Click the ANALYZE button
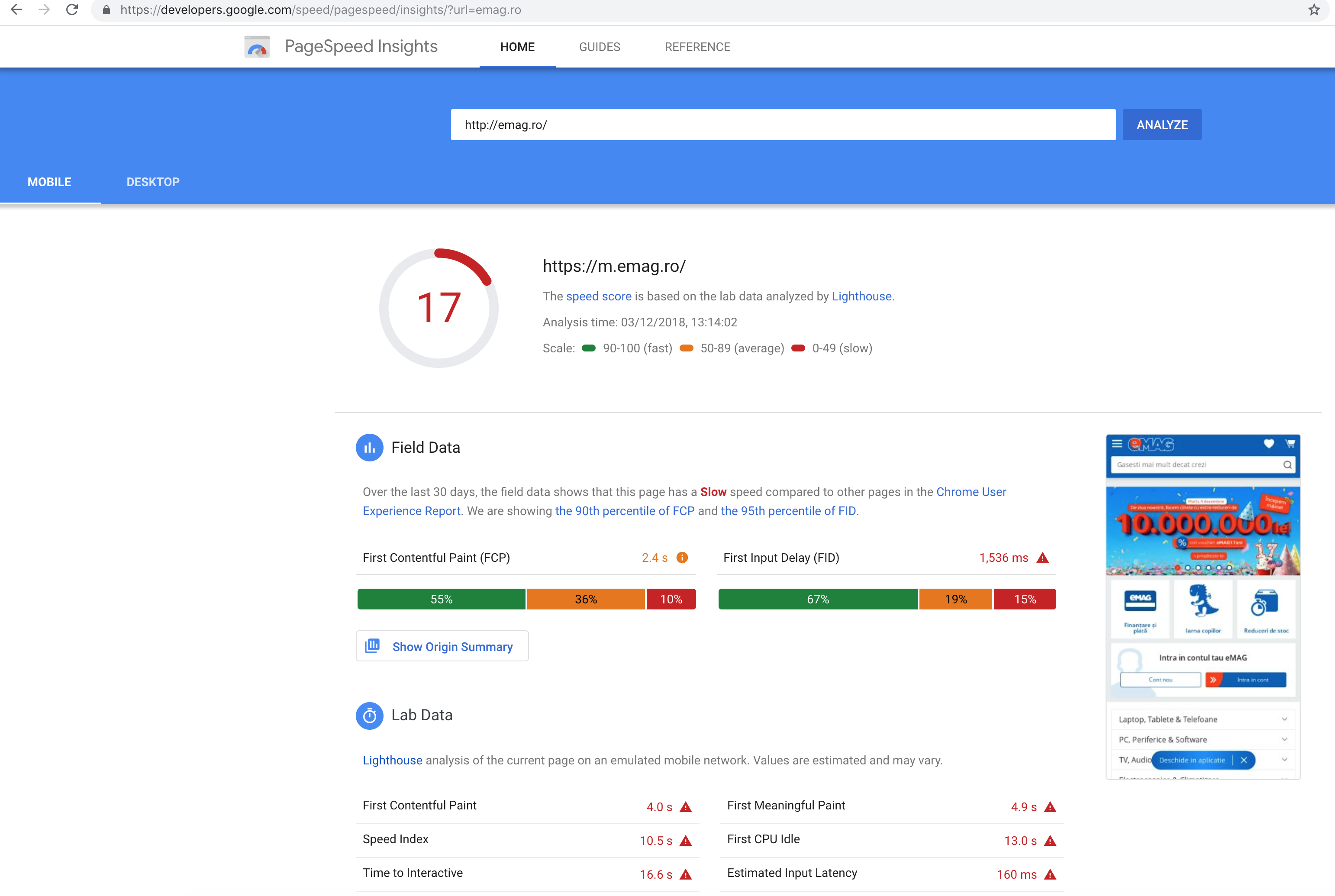Image resolution: width=1335 pixels, height=896 pixels. (x=1162, y=125)
